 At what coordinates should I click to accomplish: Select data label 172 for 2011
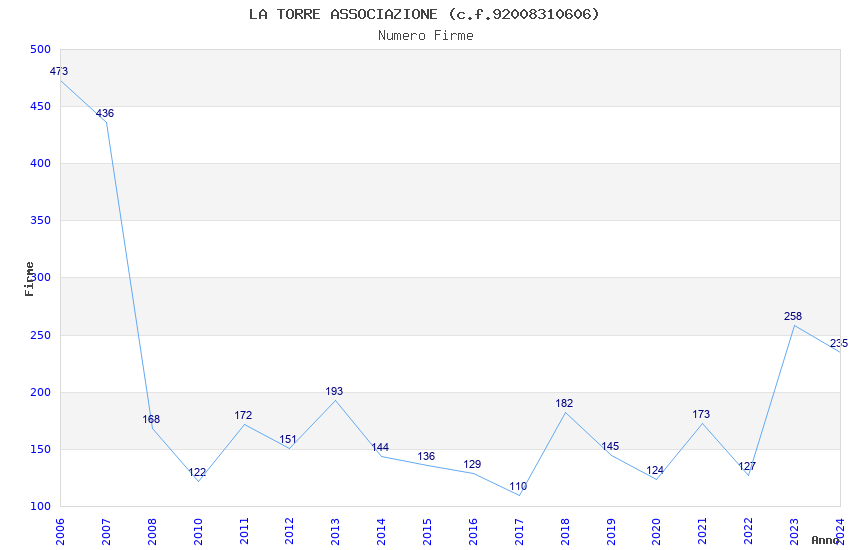(243, 415)
